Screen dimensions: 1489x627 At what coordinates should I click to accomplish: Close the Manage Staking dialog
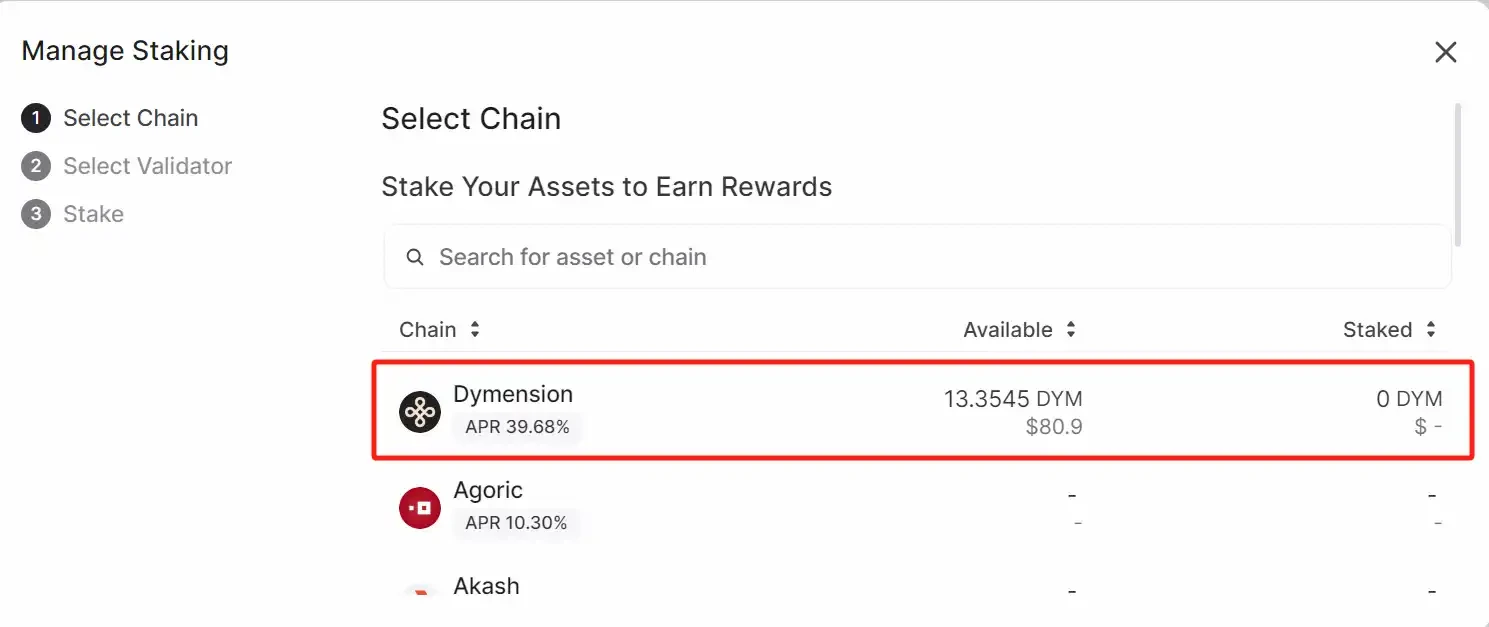click(1445, 52)
